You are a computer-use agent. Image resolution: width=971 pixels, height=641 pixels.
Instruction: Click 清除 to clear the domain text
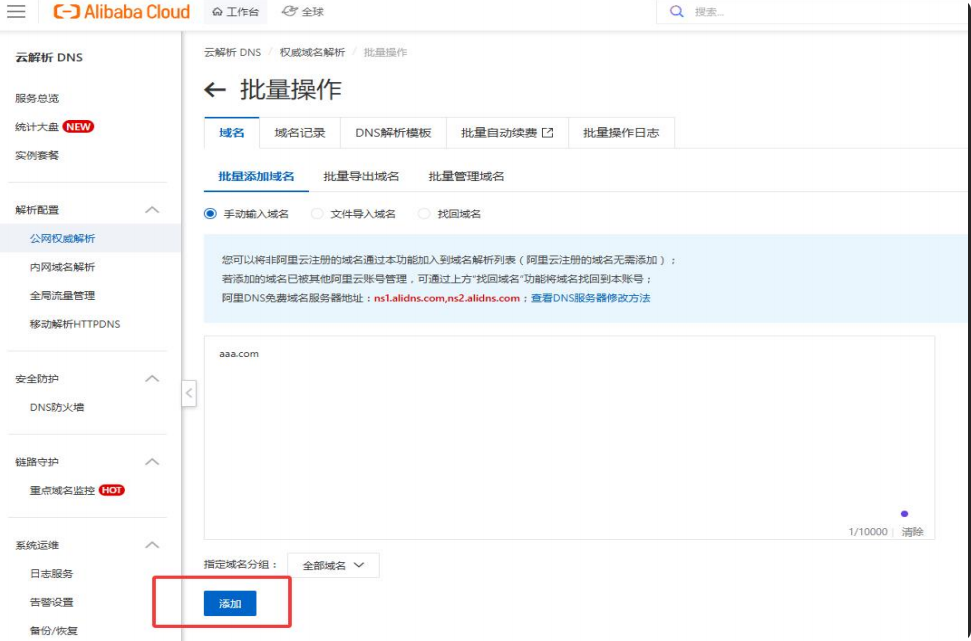(912, 532)
